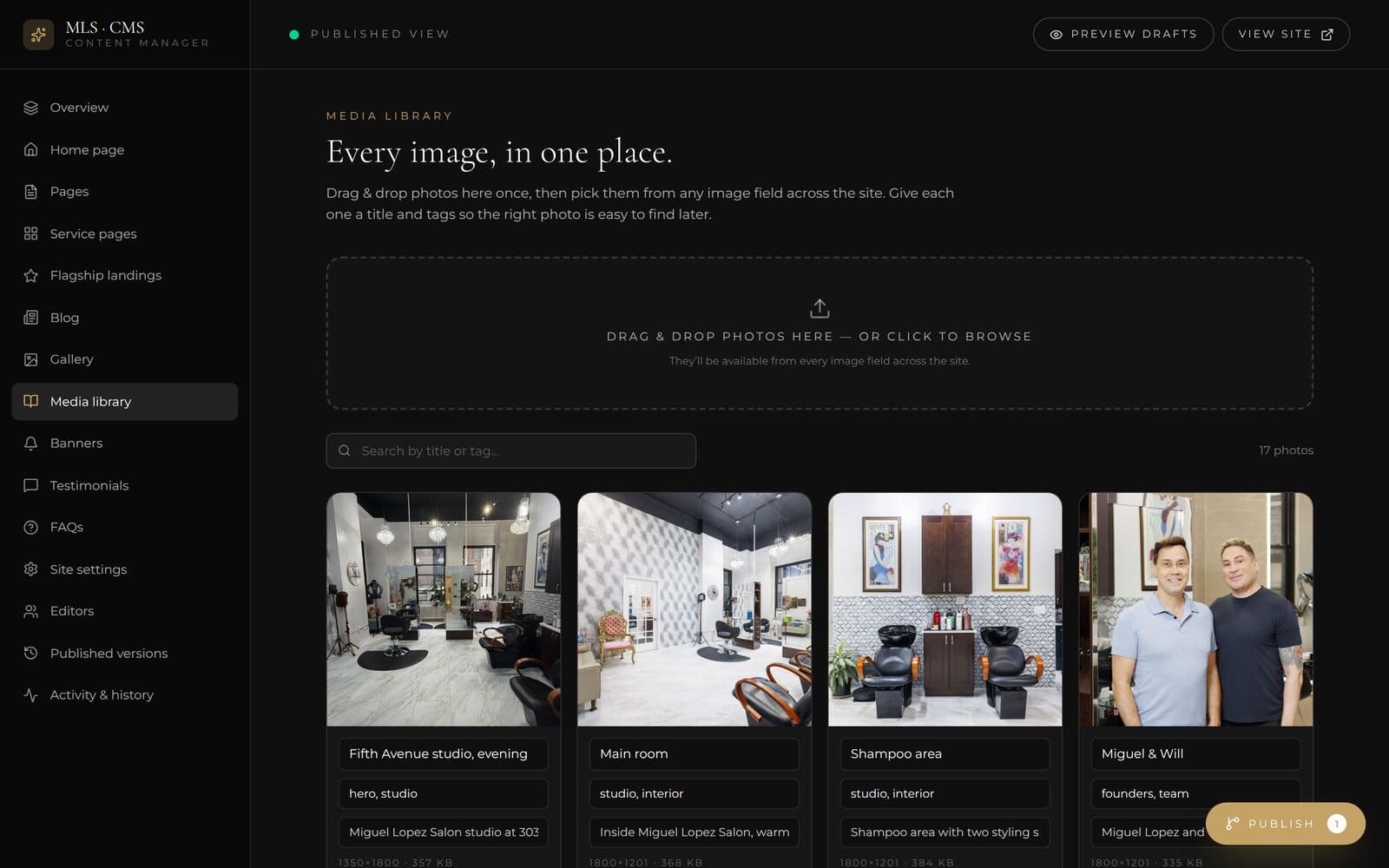Click the MLS CMS logo icon
1389x868 pixels.
(x=38, y=35)
